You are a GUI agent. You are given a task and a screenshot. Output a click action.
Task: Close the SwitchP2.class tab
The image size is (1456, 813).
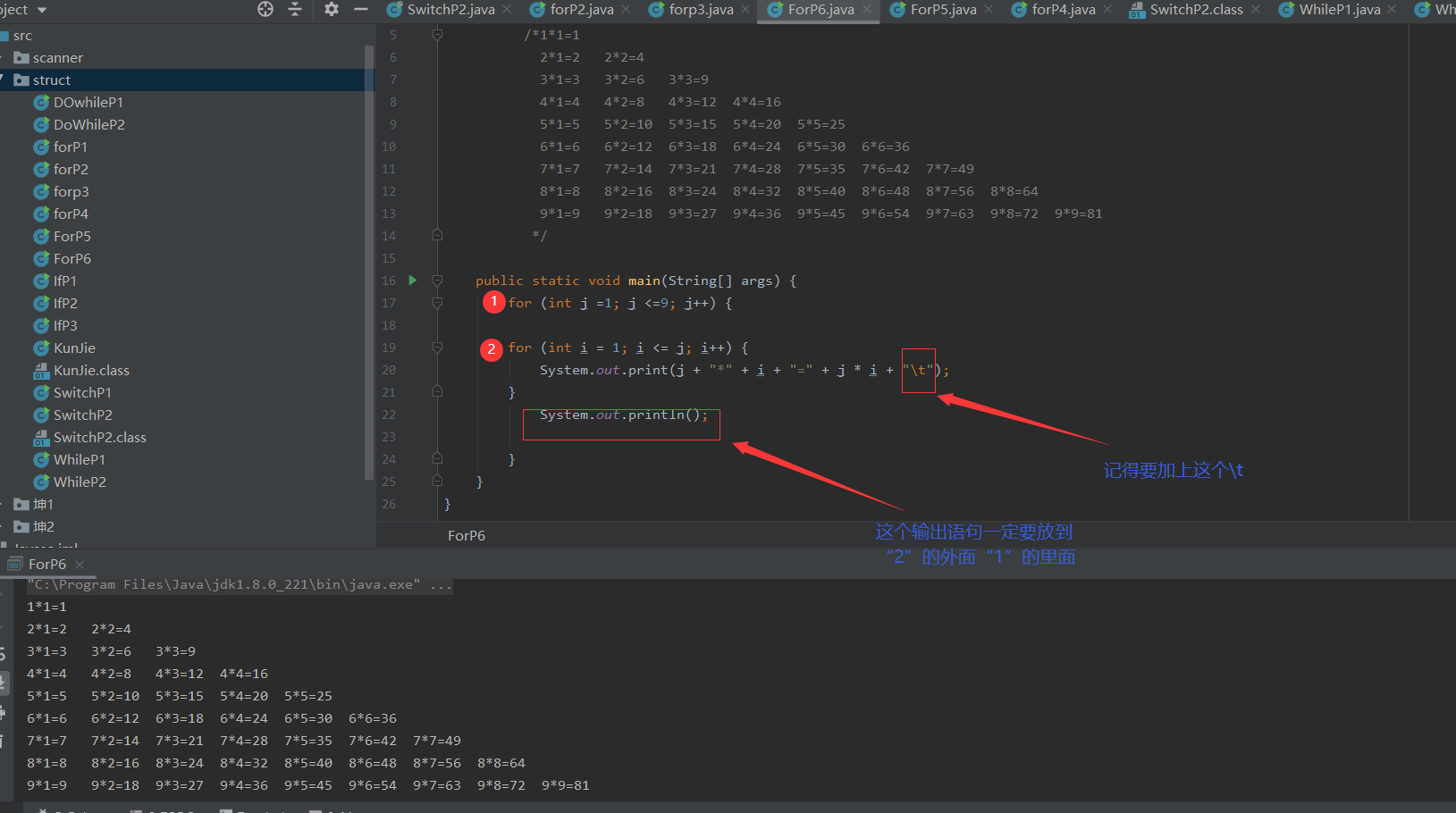tap(1256, 9)
